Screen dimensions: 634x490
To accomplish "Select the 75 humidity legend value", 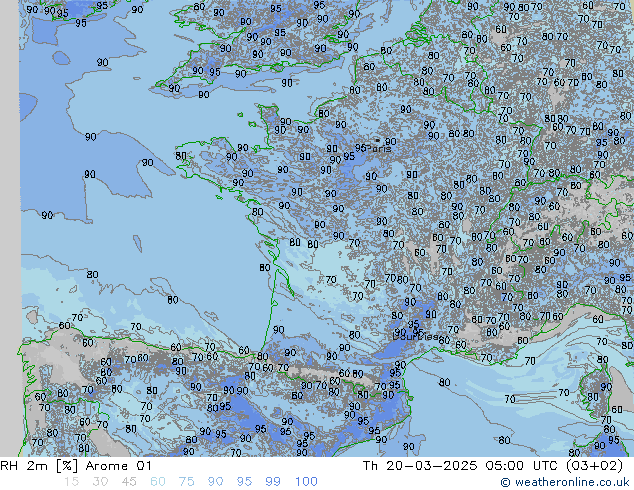I will [187, 481].
